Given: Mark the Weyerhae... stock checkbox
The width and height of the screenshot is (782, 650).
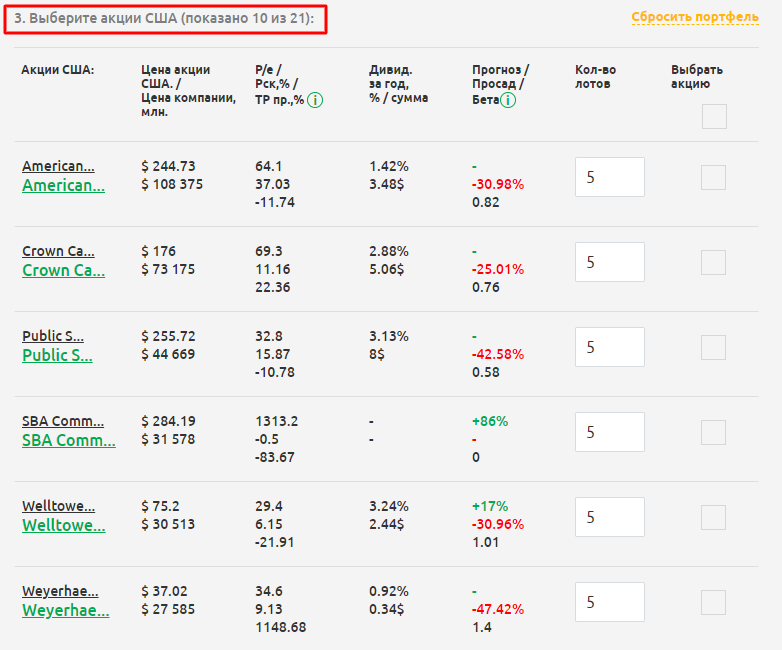Looking at the screenshot, I should [713, 603].
